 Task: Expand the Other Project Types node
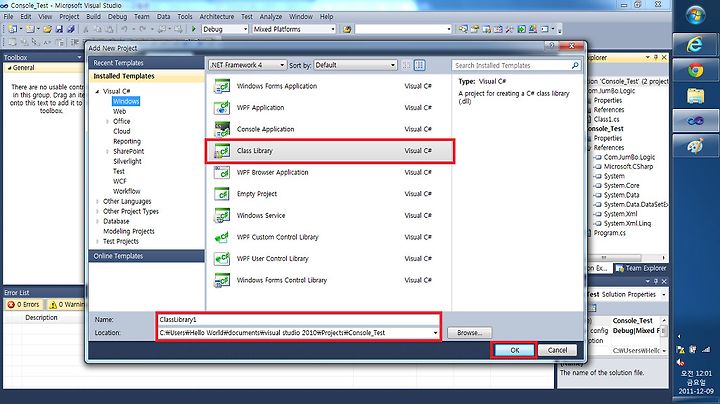point(97,212)
